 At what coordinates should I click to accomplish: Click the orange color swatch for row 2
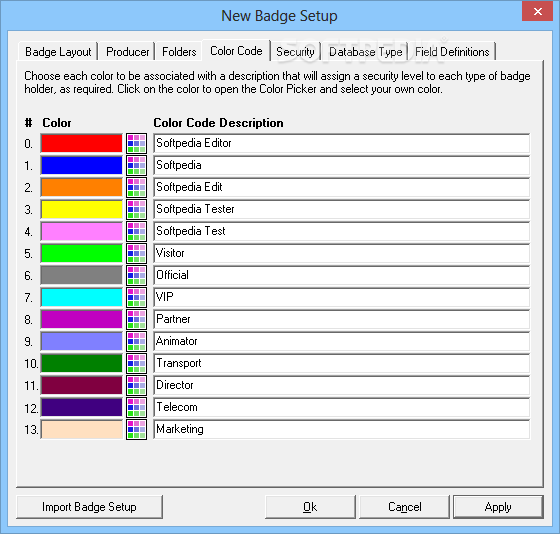[x=82, y=187]
